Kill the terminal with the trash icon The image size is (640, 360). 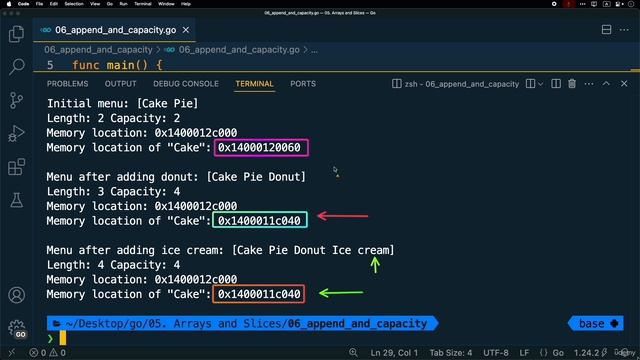(x=572, y=84)
